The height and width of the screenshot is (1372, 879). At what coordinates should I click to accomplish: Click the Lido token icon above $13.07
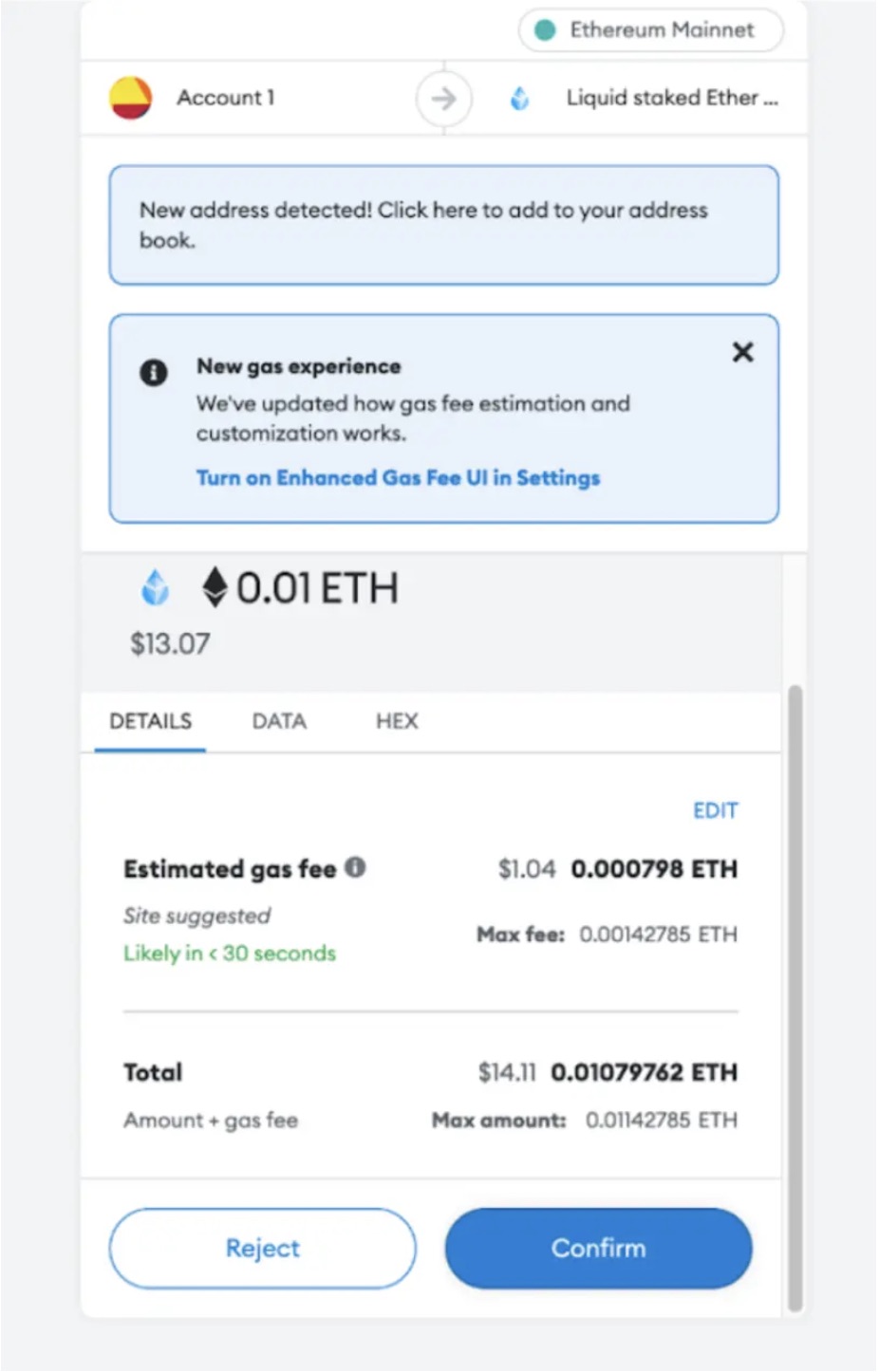155,587
